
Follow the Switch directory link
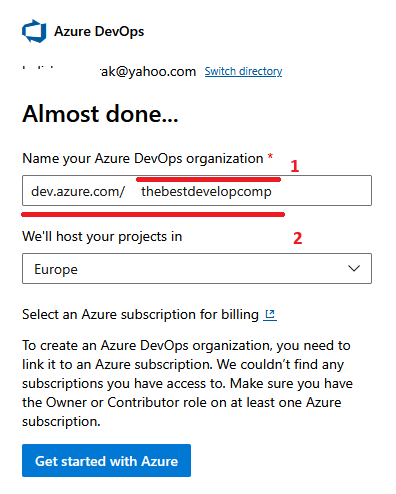[243, 71]
